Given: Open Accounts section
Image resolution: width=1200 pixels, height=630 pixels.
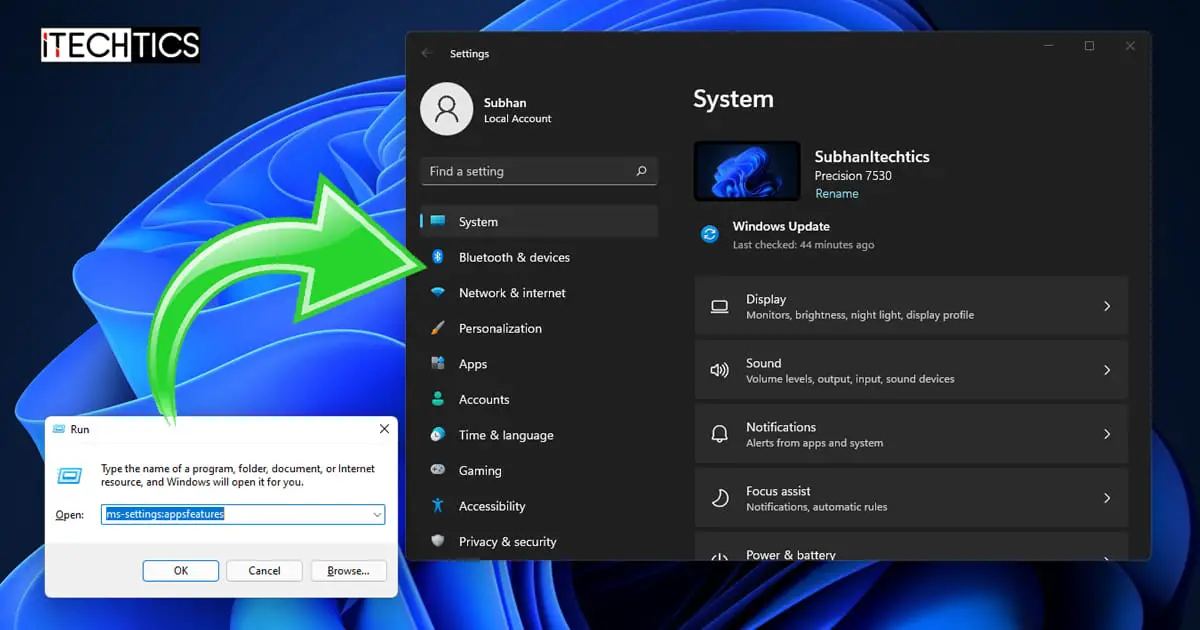Looking at the screenshot, I should coord(539,399).
